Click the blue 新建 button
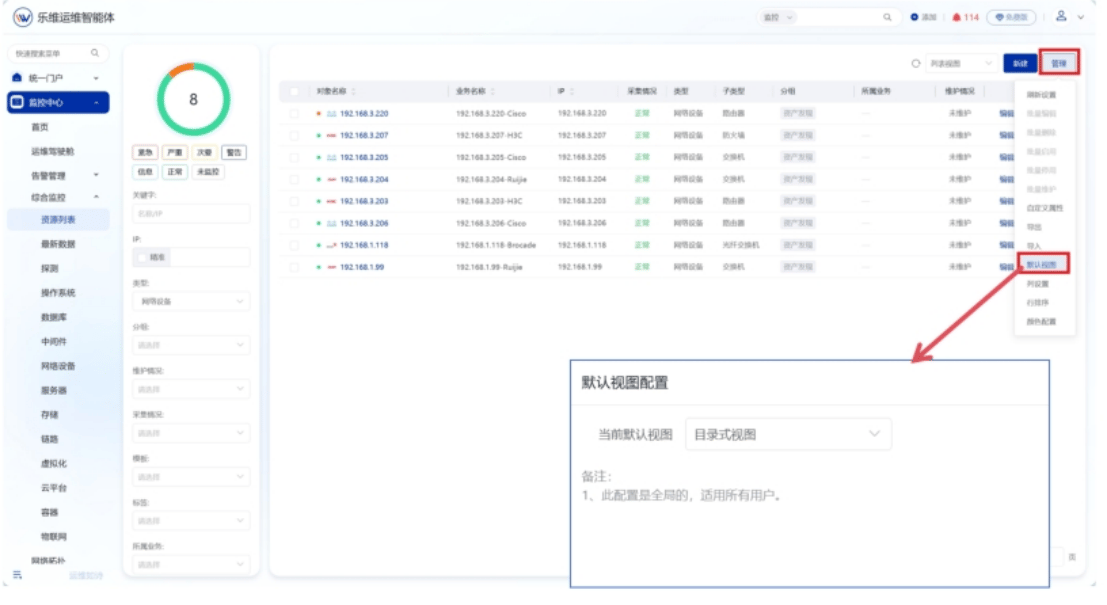The width and height of the screenshot is (1107, 605). (x=1020, y=64)
